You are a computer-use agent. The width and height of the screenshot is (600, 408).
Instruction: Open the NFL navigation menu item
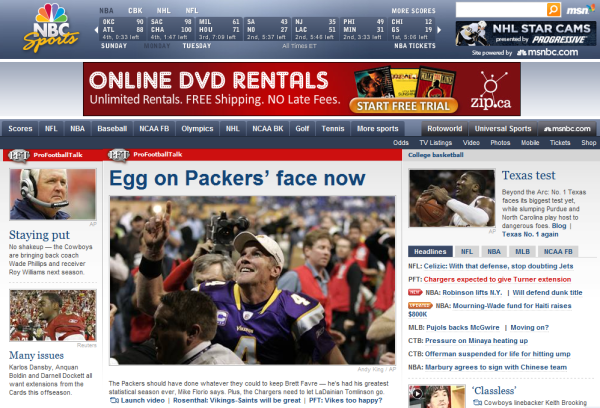coord(51,129)
